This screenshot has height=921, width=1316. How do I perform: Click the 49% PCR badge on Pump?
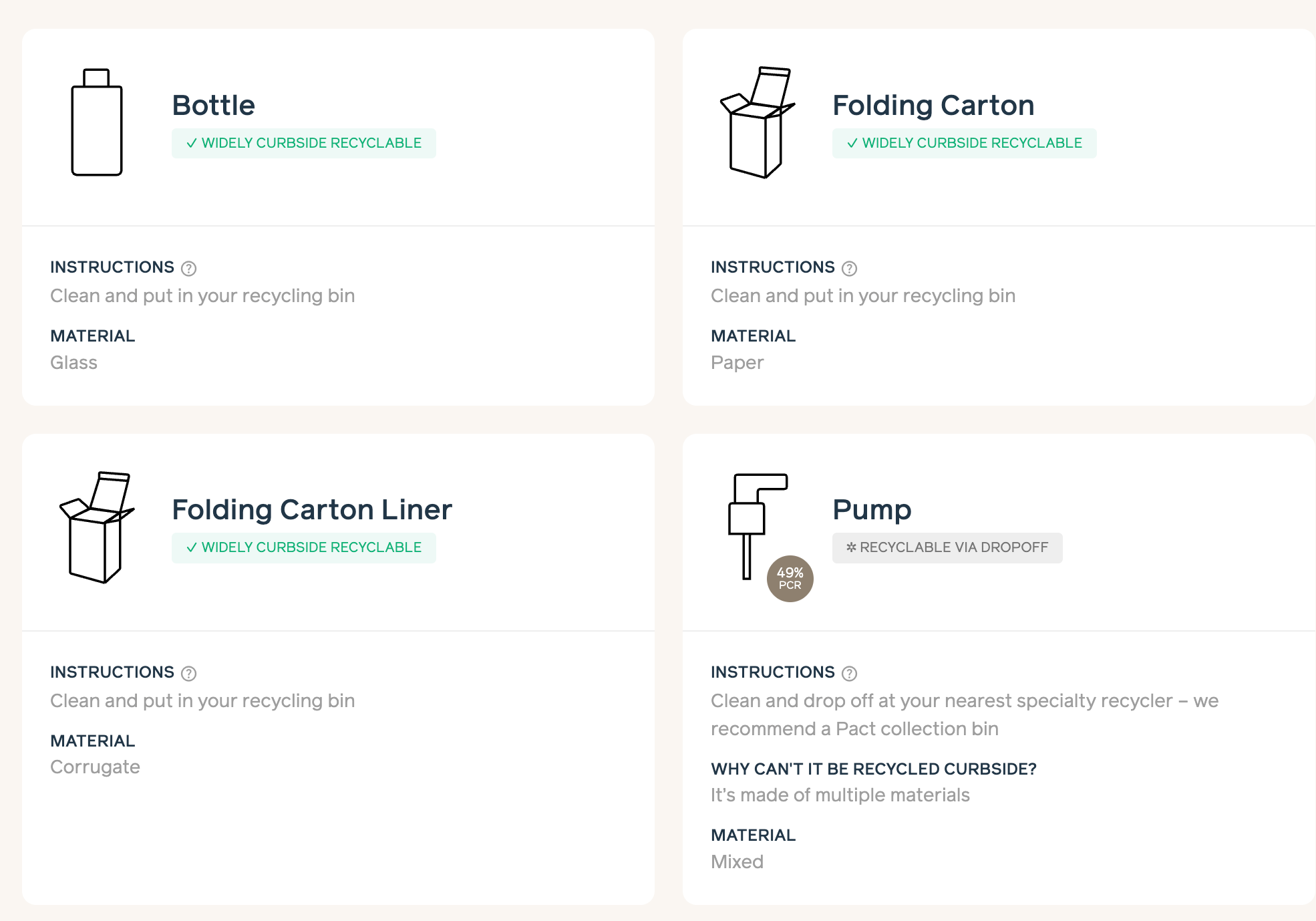[790, 579]
